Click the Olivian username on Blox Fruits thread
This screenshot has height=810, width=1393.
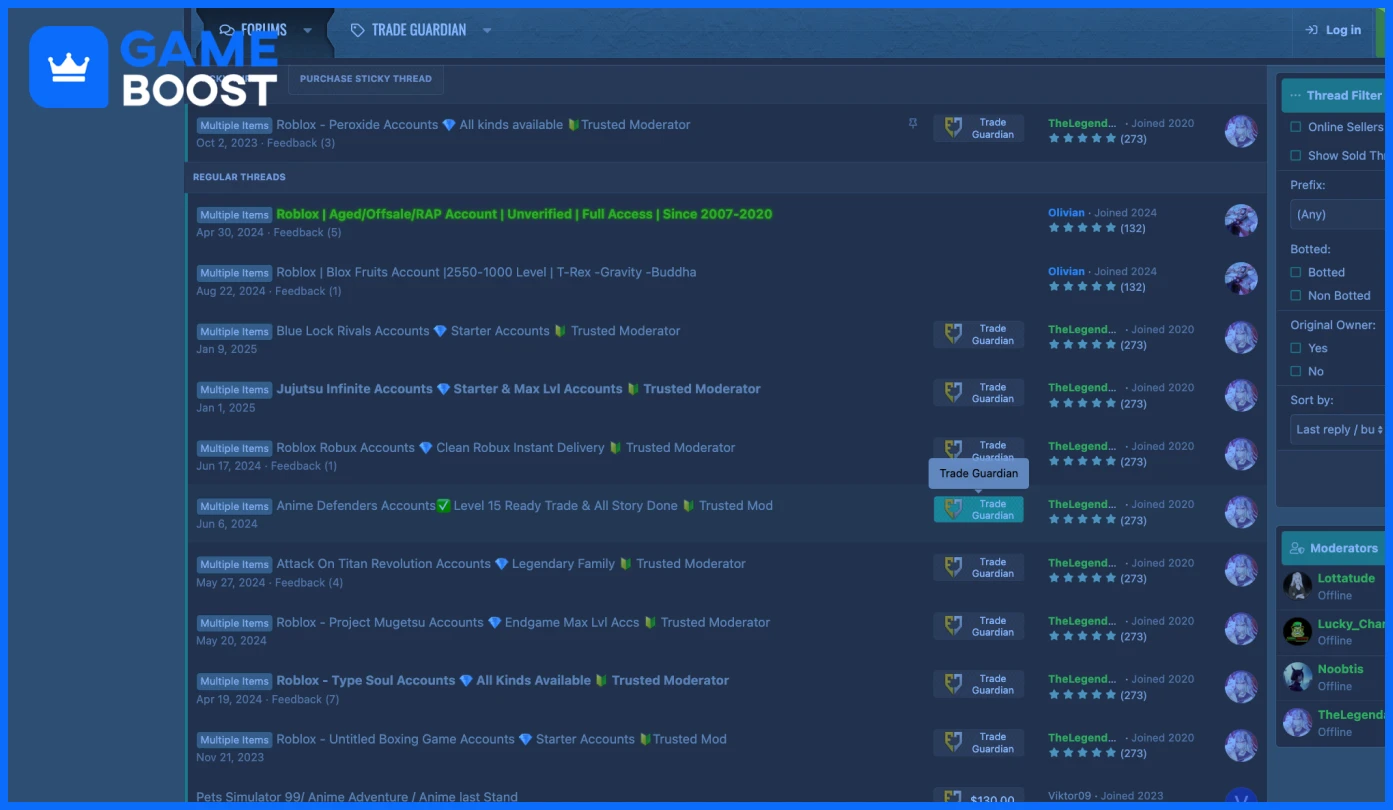[x=1066, y=271]
